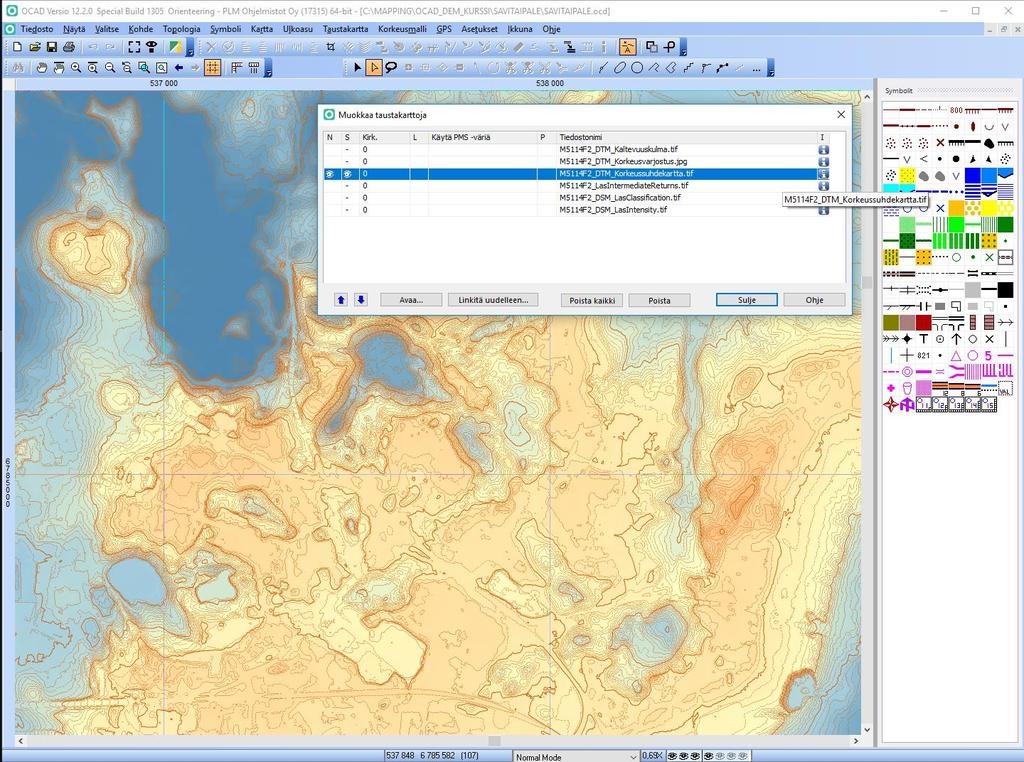The height and width of the screenshot is (762, 1024).
Task: Toggle spot-color visibility eye of Korkeussuhdekartta row
Action: (347, 174)
